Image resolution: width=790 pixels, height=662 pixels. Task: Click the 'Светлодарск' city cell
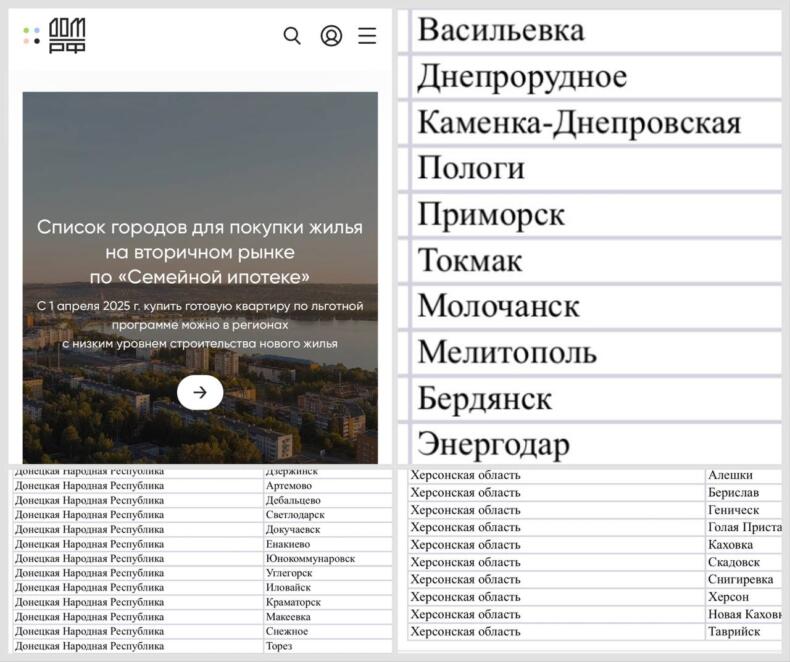click(x=328, y=515)
